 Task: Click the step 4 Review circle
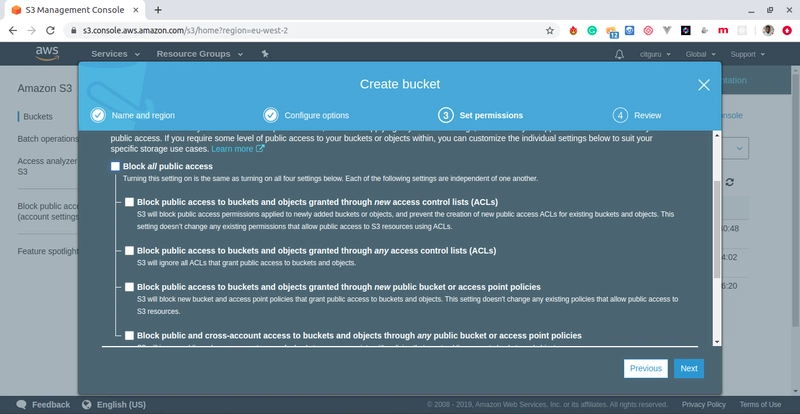pos(620,115)
